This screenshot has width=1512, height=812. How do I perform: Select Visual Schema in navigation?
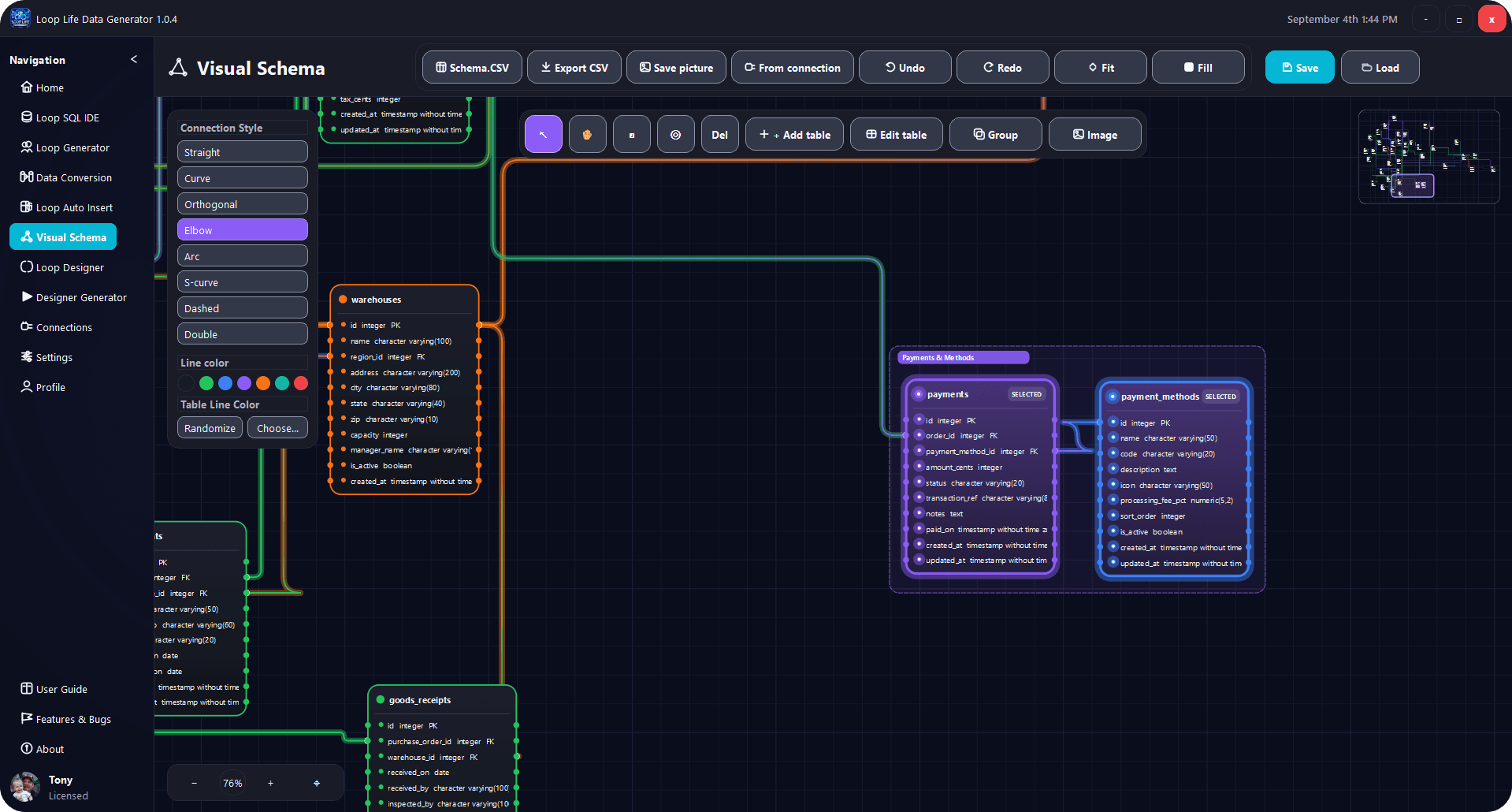pyautogui.click(x=63, y=237)
